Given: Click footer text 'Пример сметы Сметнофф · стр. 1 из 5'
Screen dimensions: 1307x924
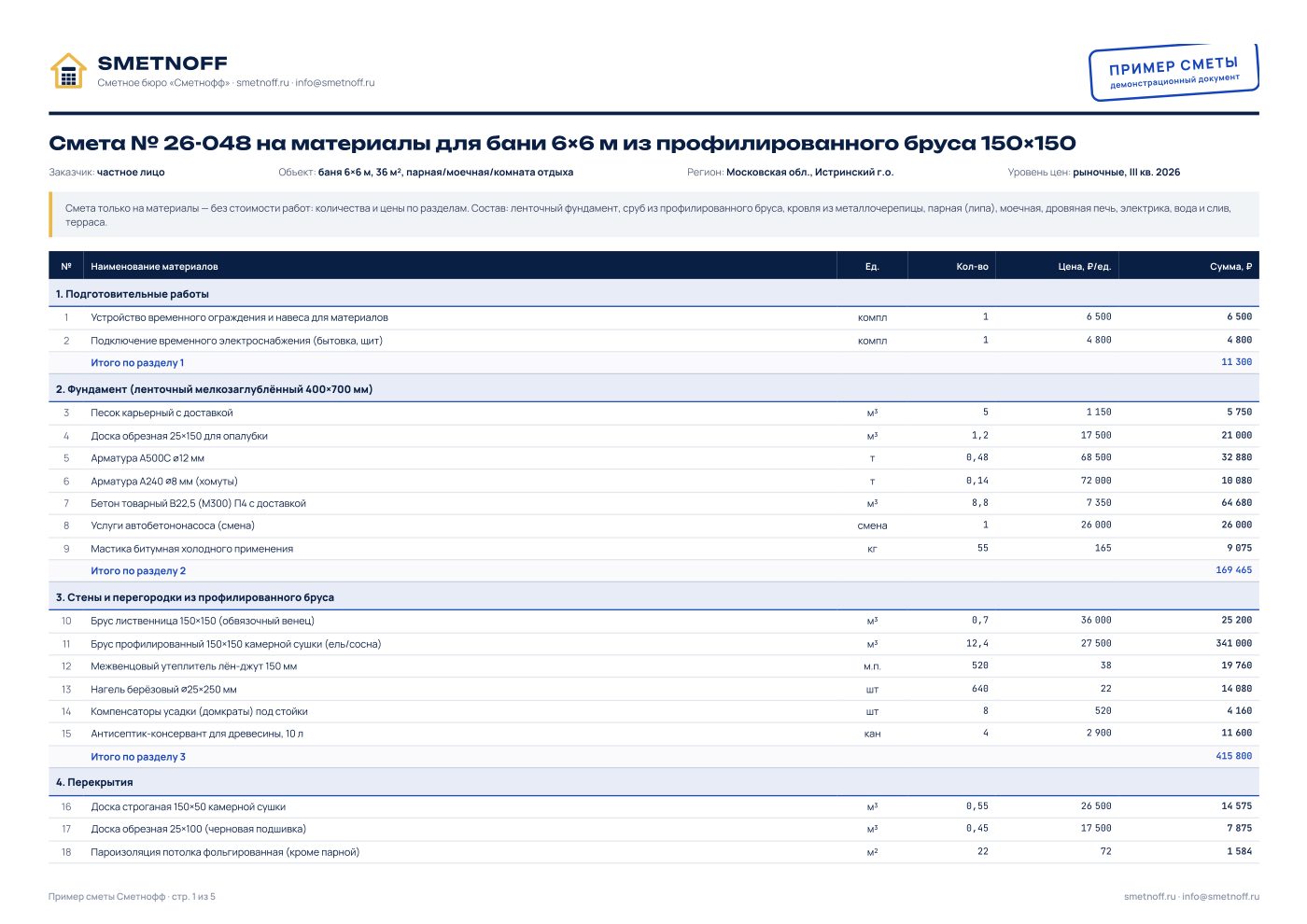Looking at the screenshot, I should tap(132, 897).
